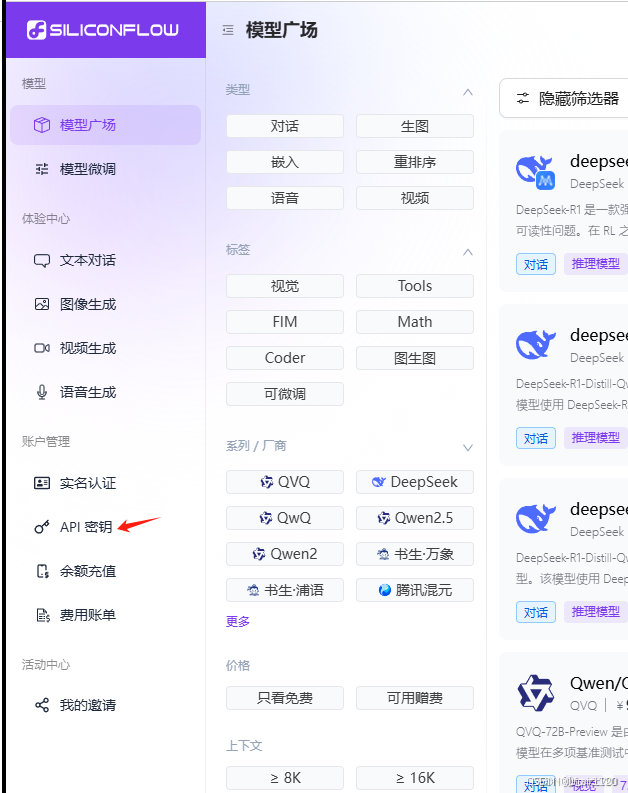This screenshot has width=628, height=793.
Task: Click 对话 tag on first DeepSeek card
Action: [535, 264]
